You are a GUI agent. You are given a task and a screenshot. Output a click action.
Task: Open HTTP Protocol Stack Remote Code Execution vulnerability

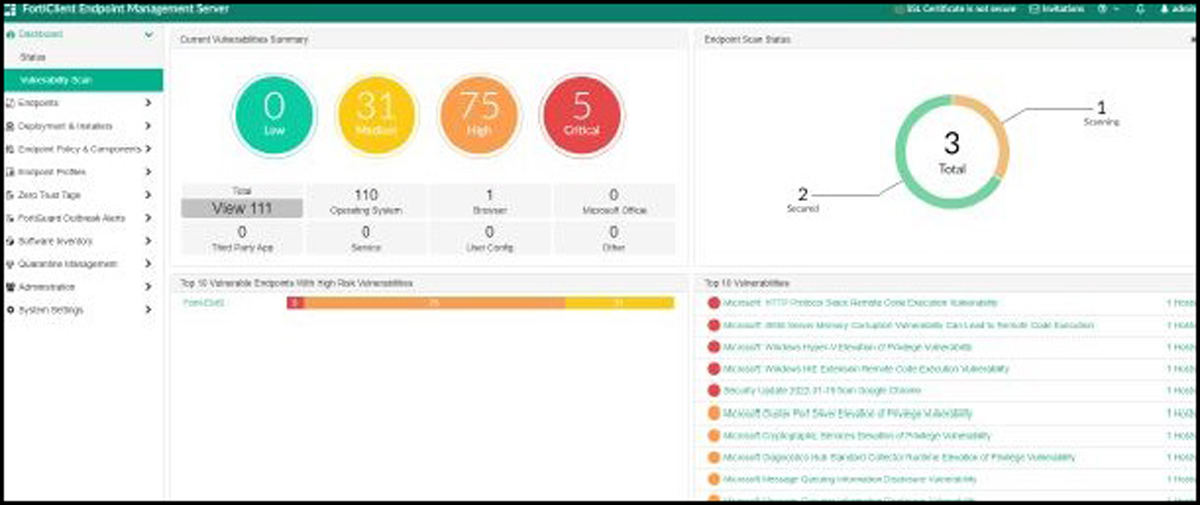tap(860, 302)
